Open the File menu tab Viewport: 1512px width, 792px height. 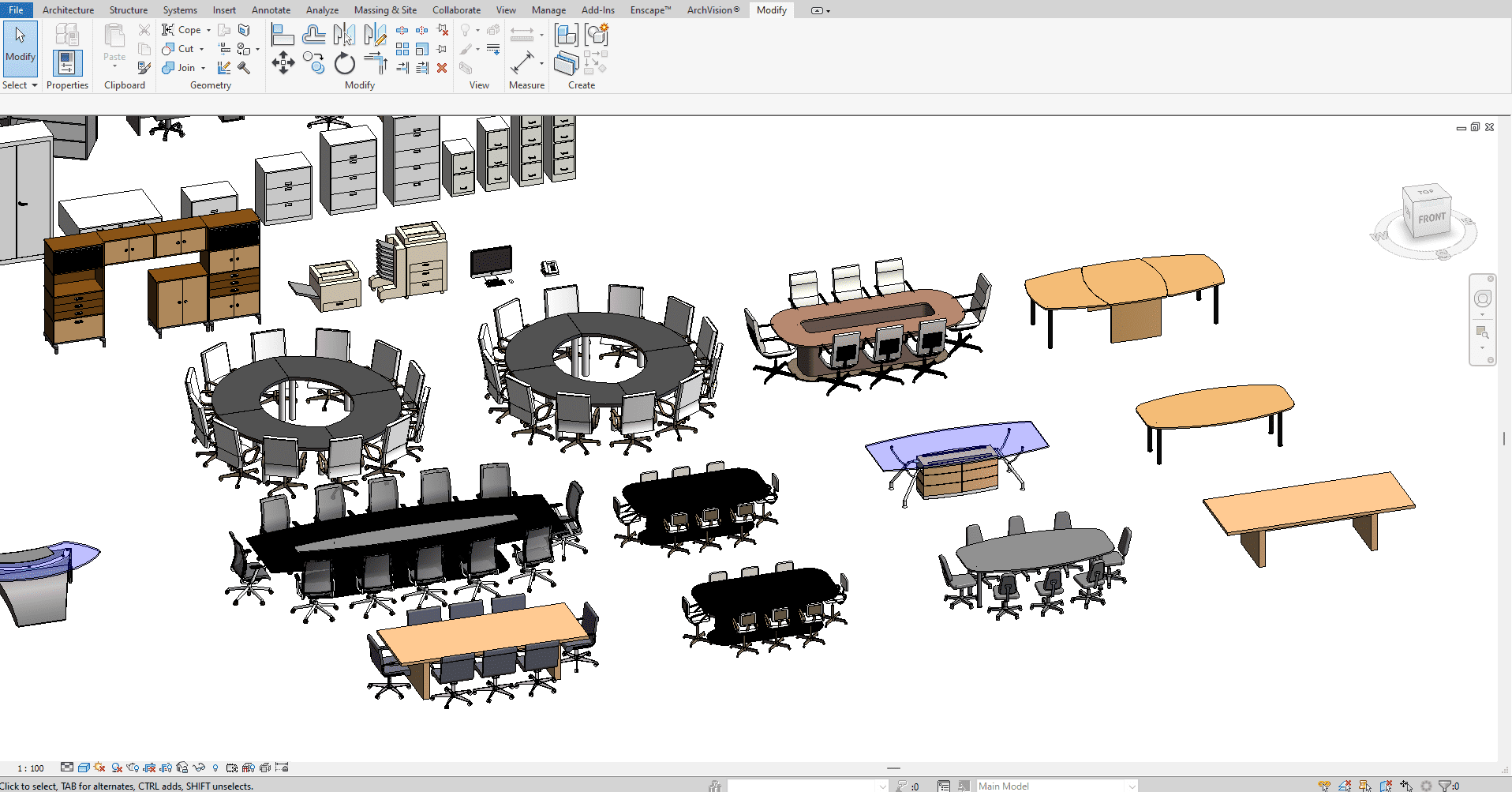coord(16,10)
